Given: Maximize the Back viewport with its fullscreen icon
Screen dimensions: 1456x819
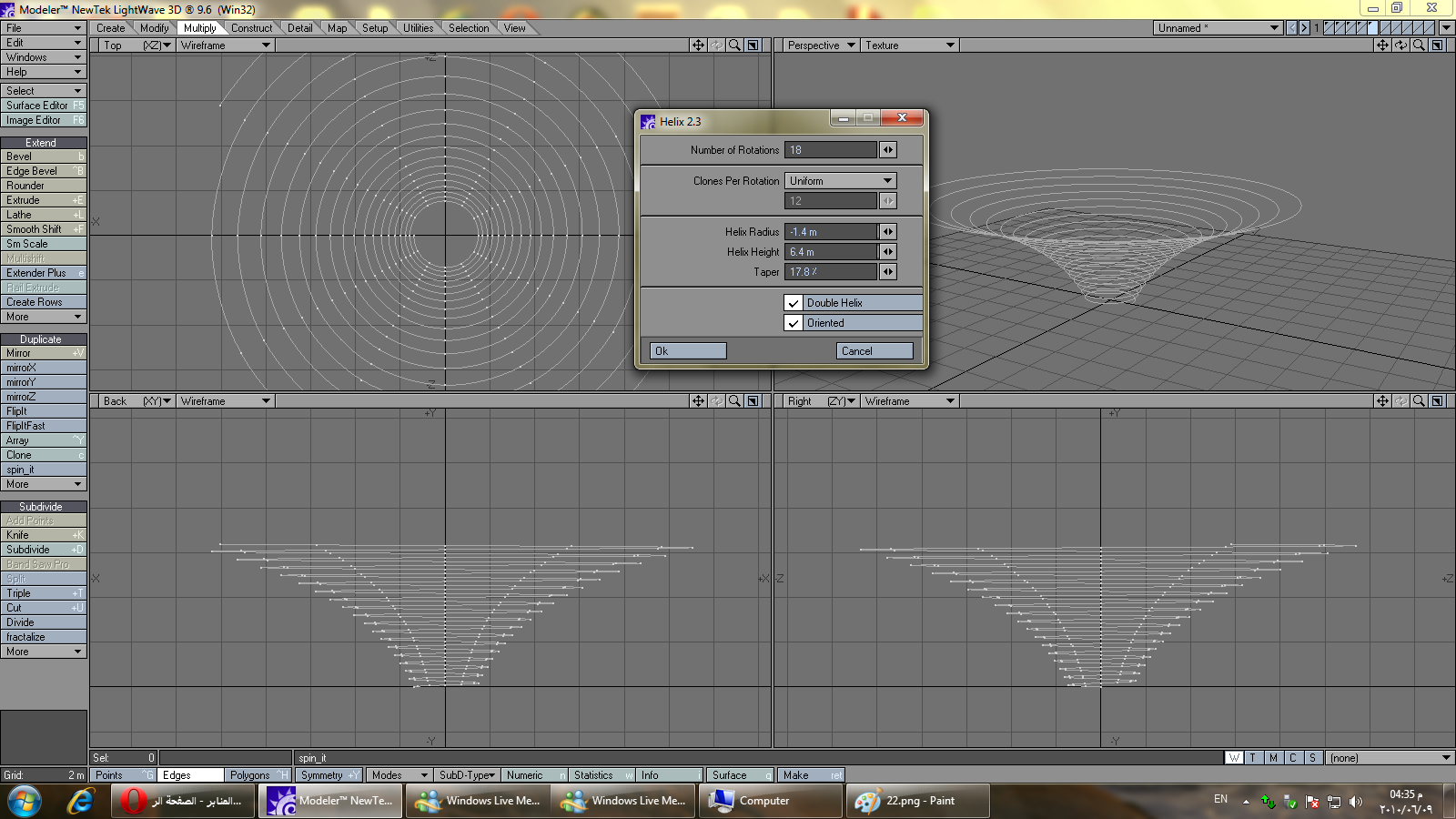Looking at the screenshot, I should coord(753,400).
